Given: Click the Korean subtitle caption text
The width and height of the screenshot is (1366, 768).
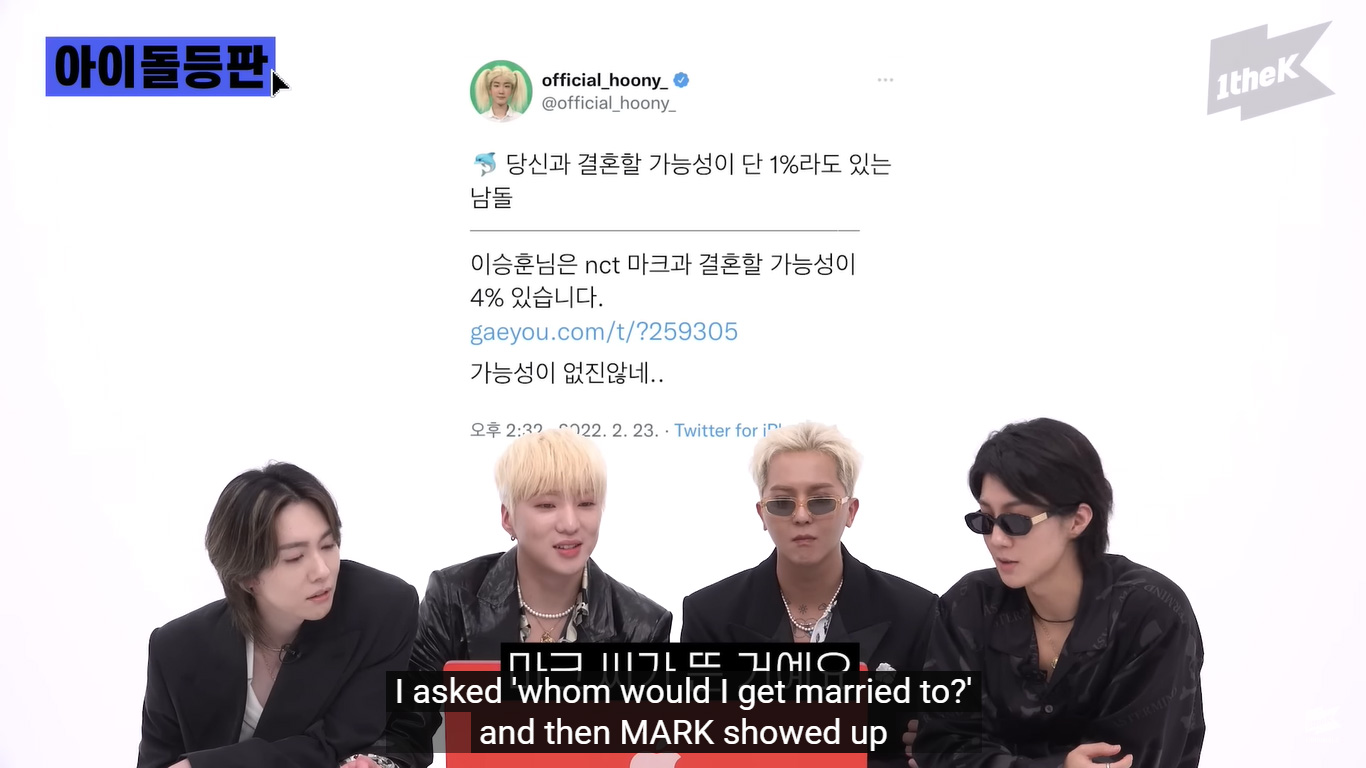Looking at the screenshot, I should click(x=680, y=662).
